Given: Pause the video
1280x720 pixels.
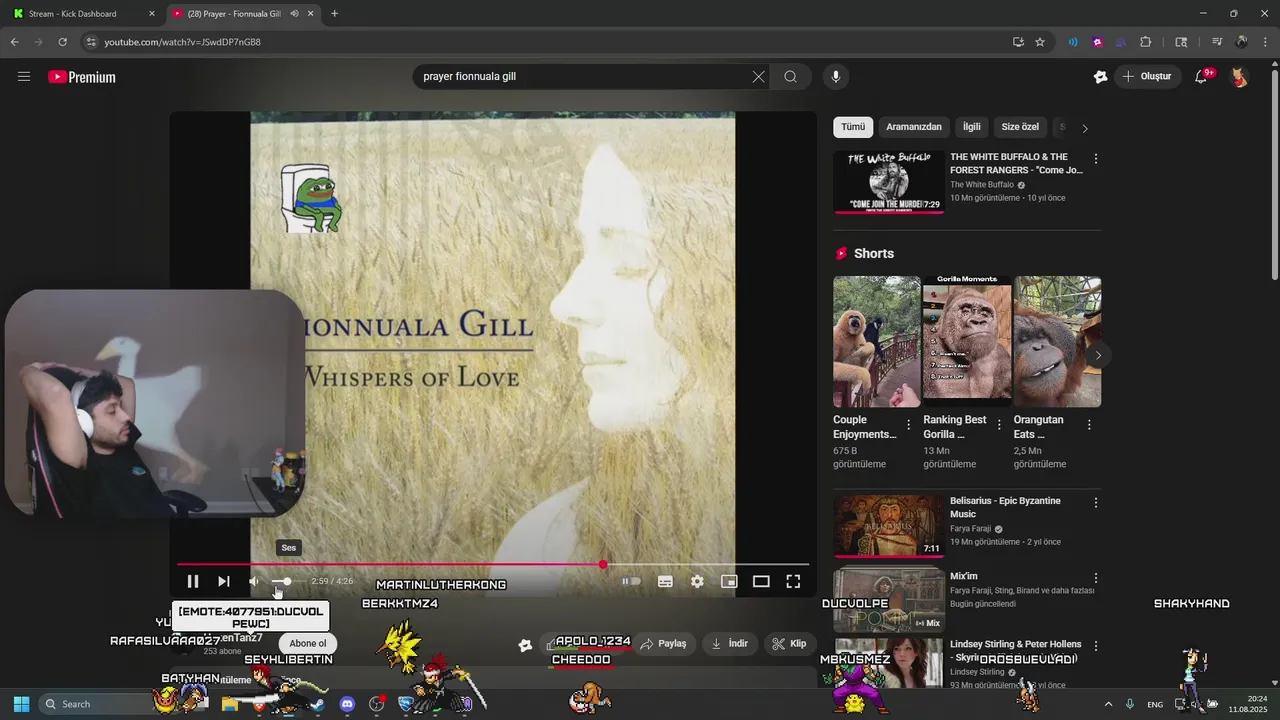Looking at the screenshot, I should coord(193,581).
